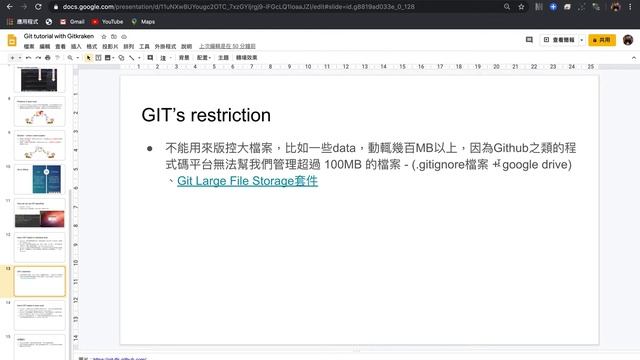The width and height of the screenshot is (640, 360).
Task: Star the presentation document
Action: [104, 37]
